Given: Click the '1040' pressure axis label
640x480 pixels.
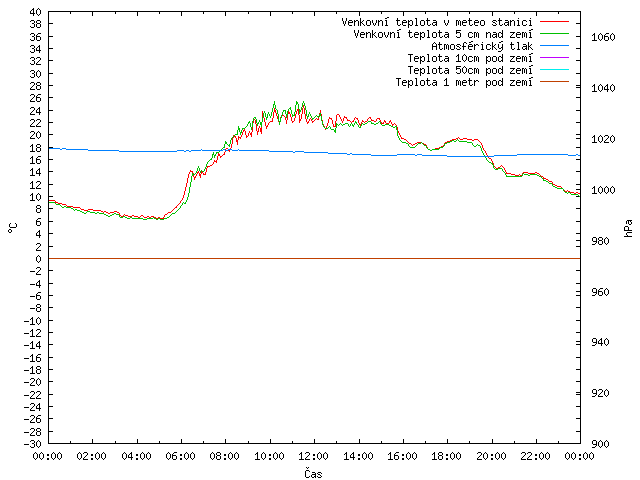Looking at the screenshot, I should 603,88.
